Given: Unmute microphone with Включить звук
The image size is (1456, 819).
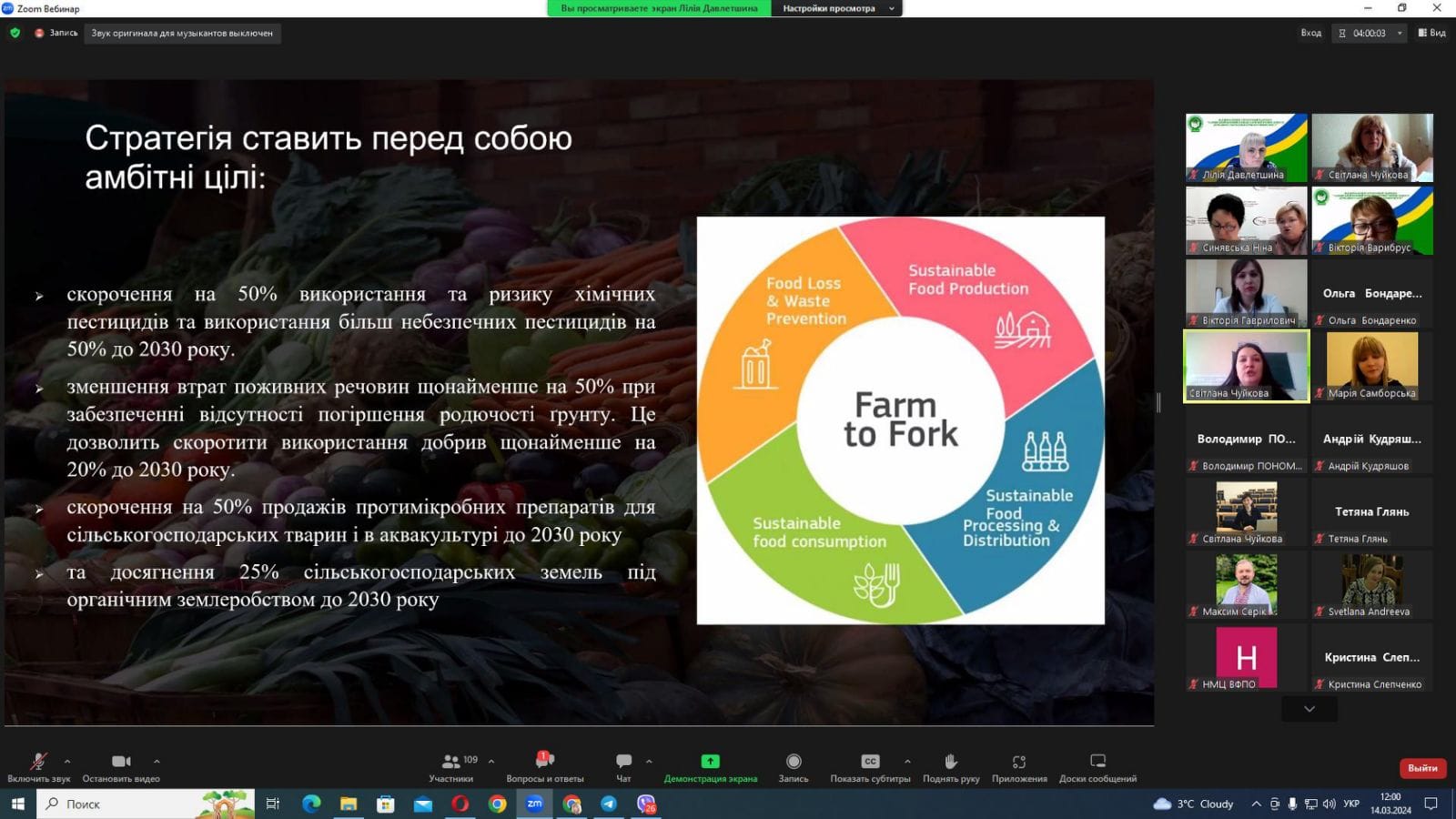Looking at the screenshot, I should (x=38, y=766).
